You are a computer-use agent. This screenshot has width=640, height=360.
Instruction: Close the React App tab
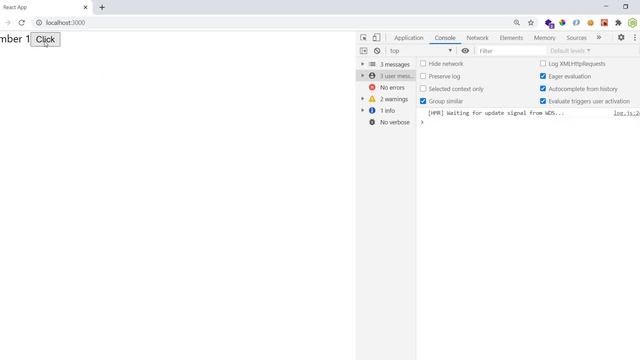(x=85, y=7)
